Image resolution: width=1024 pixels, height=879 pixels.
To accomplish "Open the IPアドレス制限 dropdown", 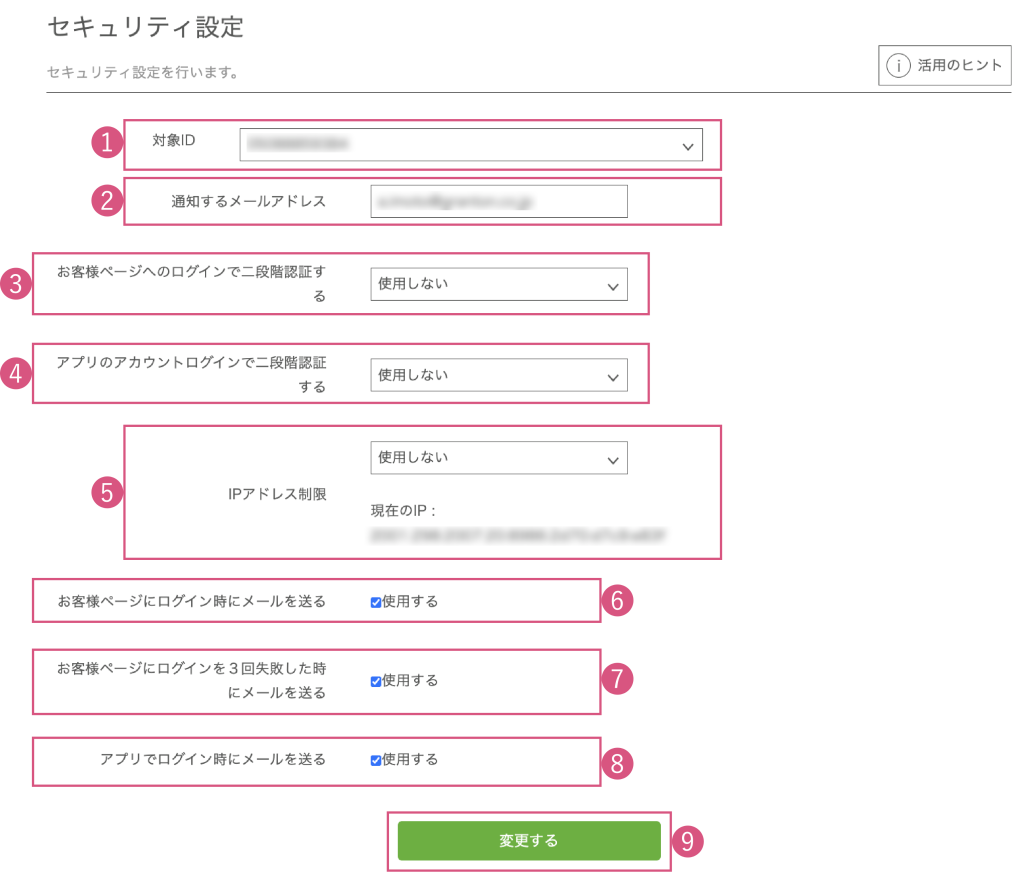I will [x=498, y=458].
